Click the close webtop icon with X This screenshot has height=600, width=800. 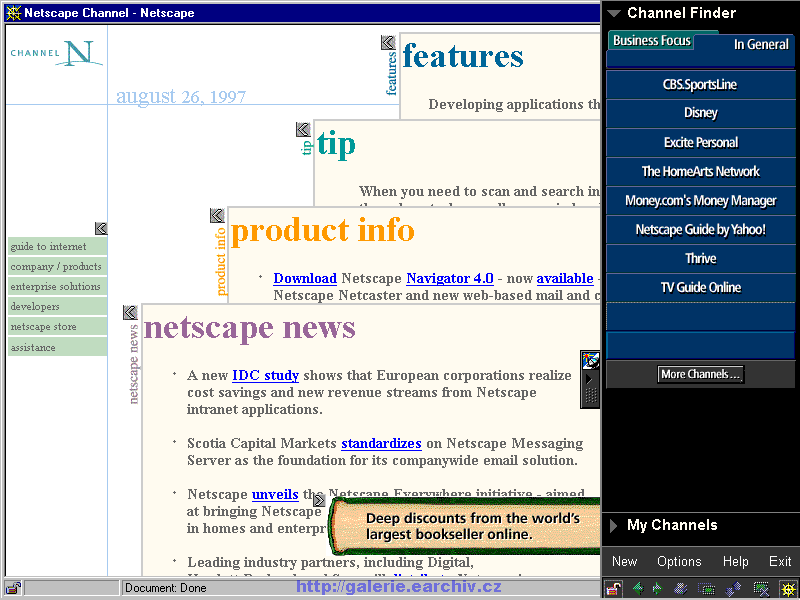(x=761, y=589)
